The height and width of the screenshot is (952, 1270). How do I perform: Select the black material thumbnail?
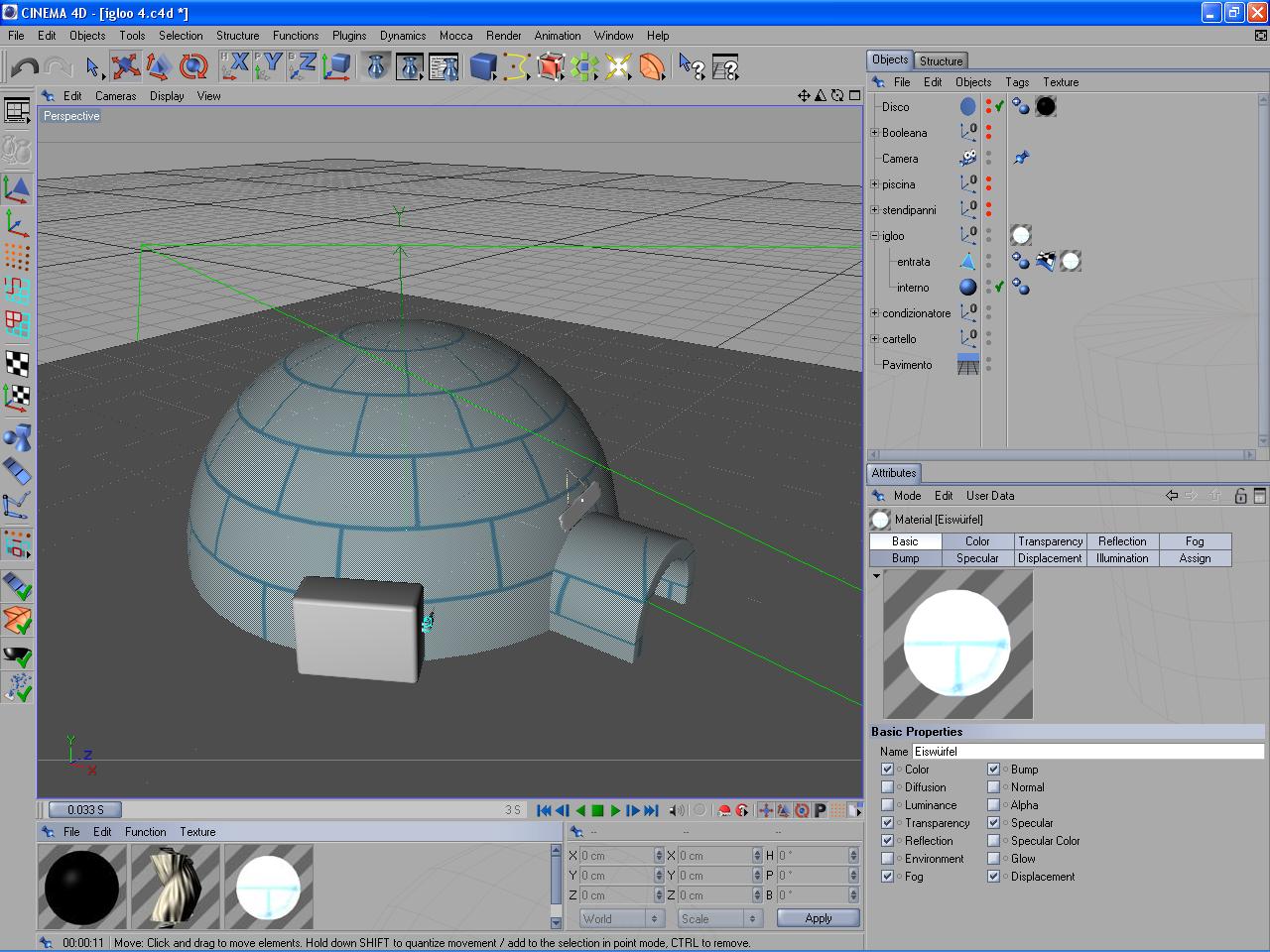point(82,887)
